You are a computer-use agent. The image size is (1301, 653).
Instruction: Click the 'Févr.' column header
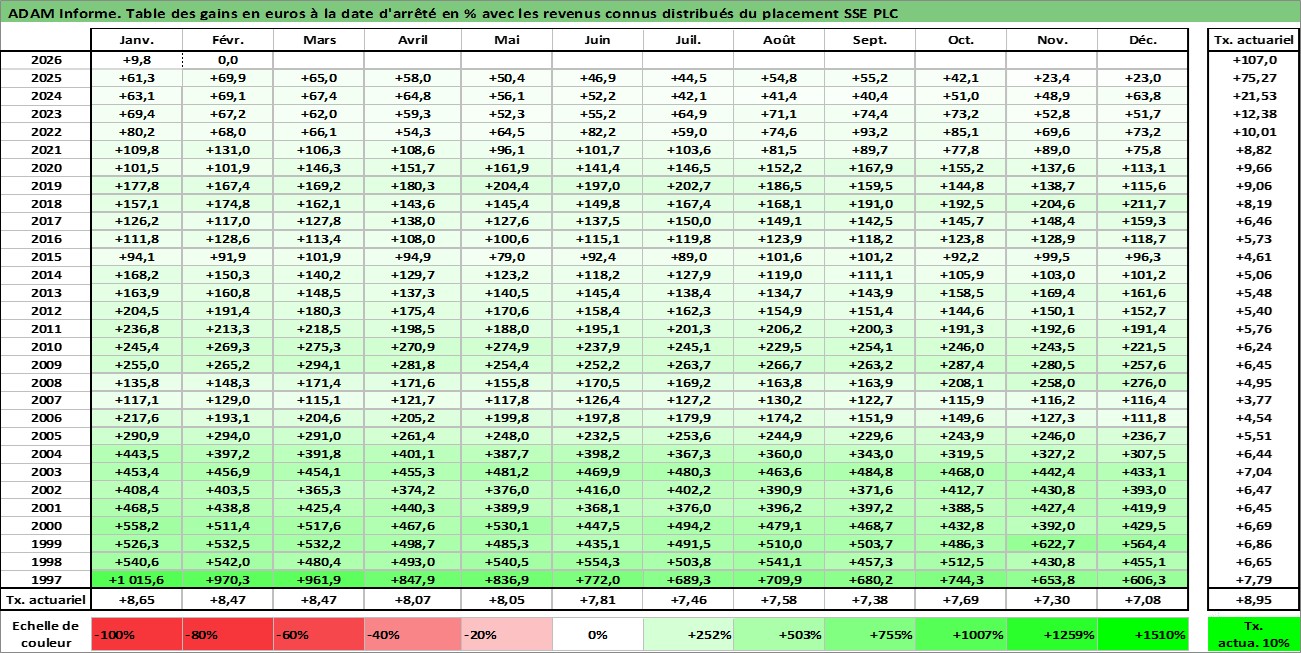(x=227, y=40)
